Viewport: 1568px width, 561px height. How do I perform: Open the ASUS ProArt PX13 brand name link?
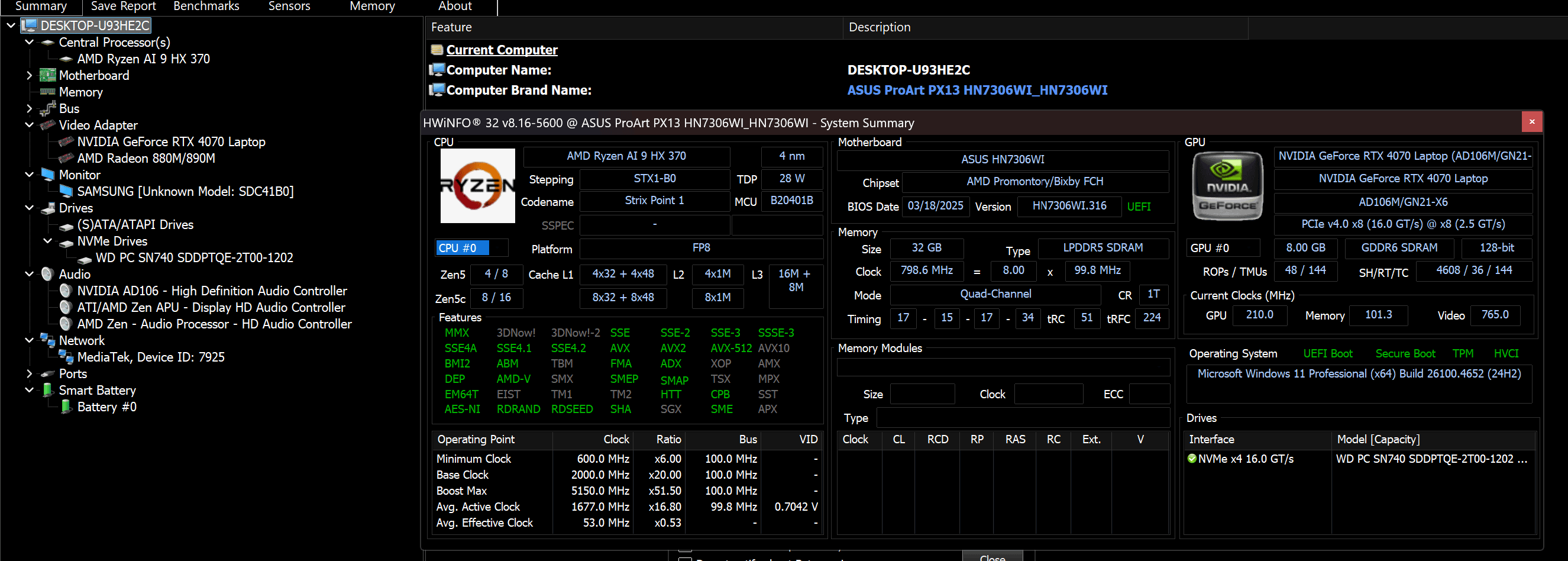point(977,90)
